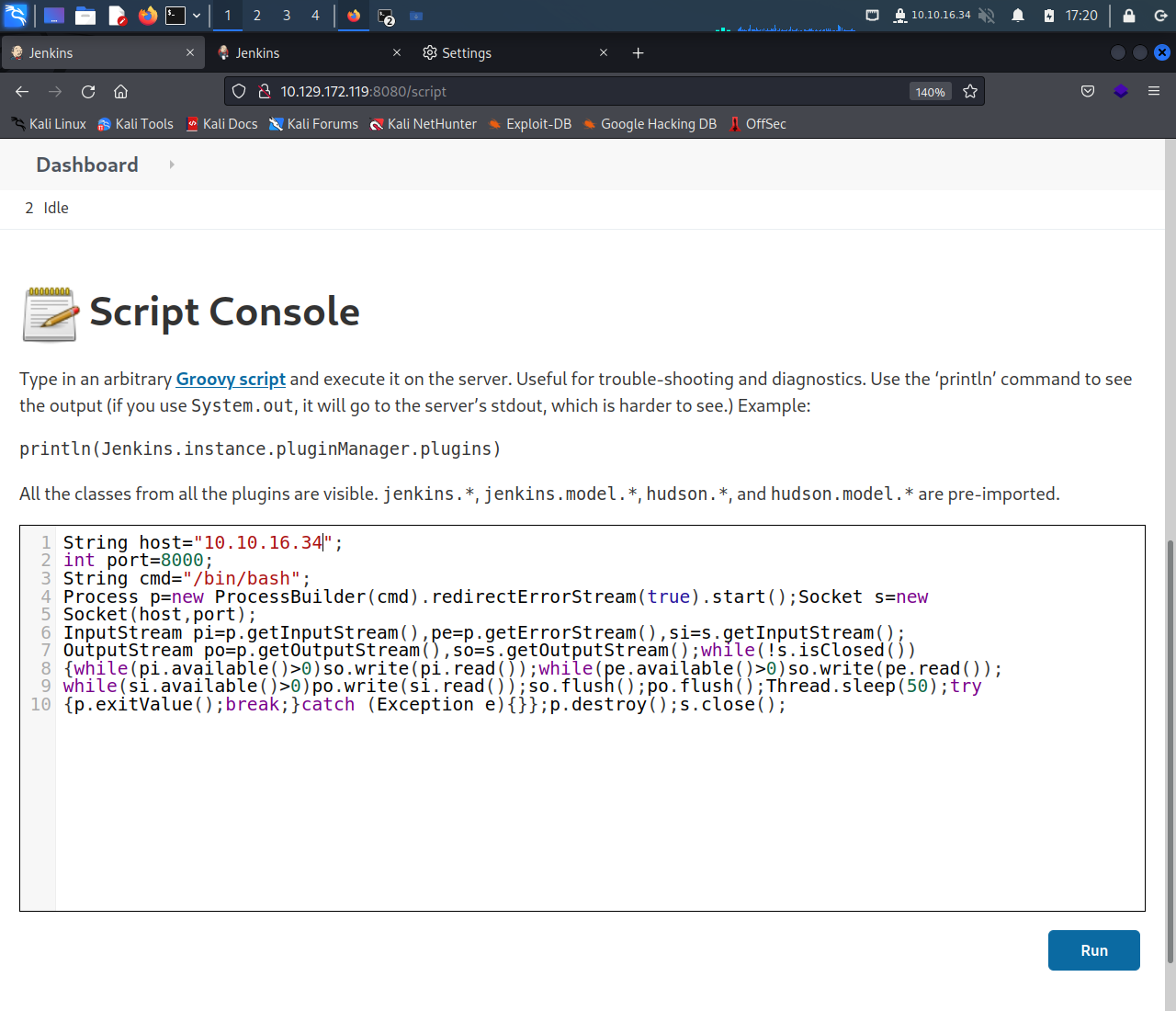This screenshot has height=1011, width=1176.
Task: Close the Settings tab
Action: tap(604, 52)
